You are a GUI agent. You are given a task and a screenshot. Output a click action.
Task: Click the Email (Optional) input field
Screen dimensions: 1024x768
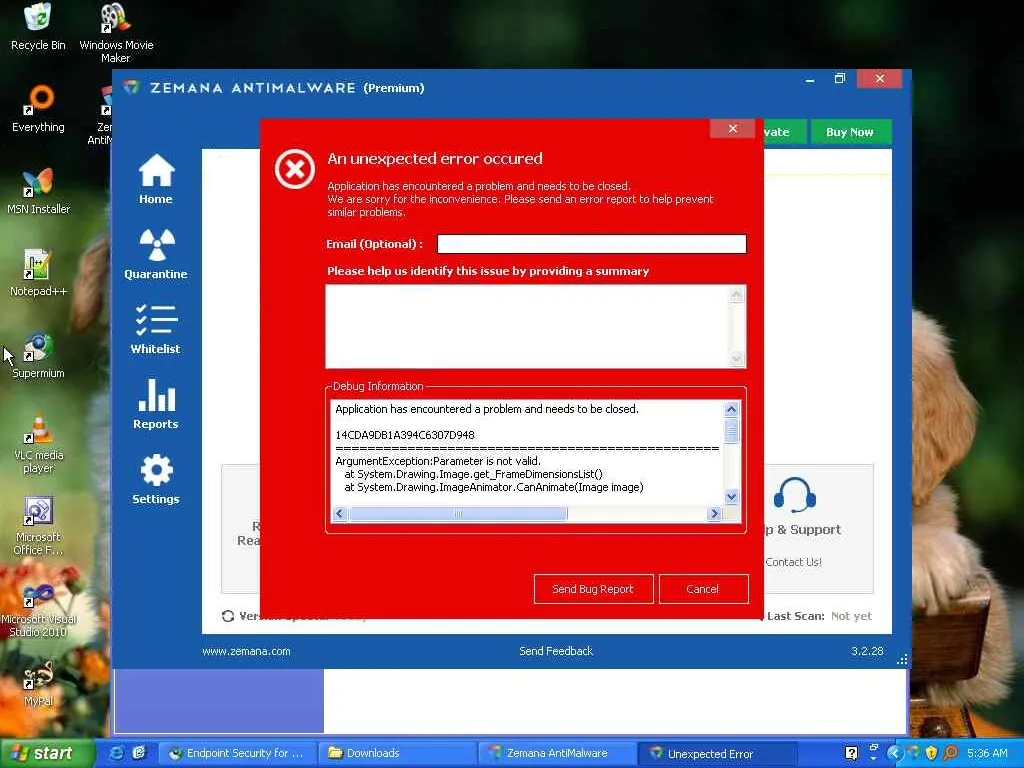point(592,244)
